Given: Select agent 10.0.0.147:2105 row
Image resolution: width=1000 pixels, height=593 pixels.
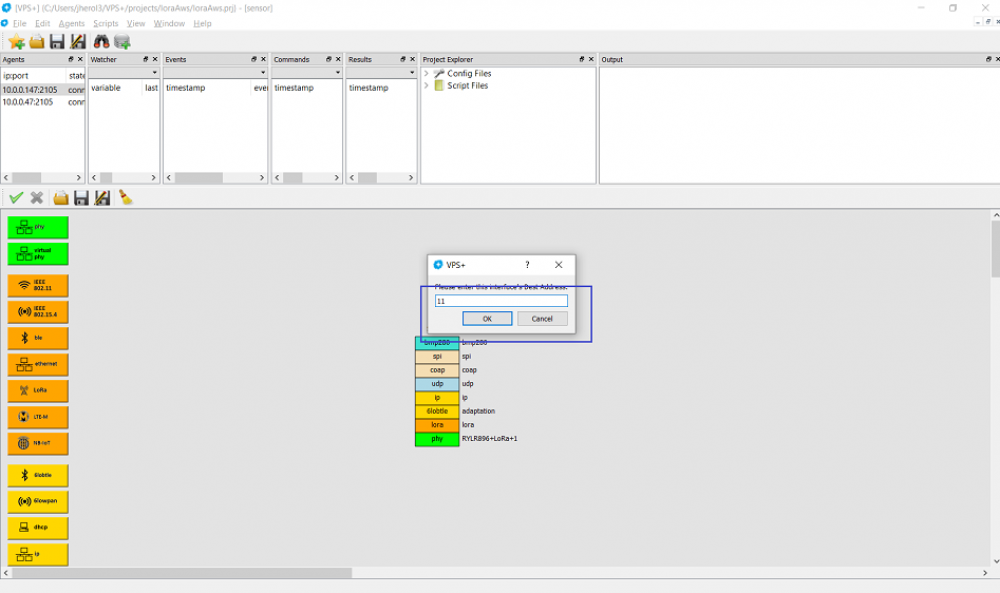Looking at the screenshot, I should coord(43,90).
